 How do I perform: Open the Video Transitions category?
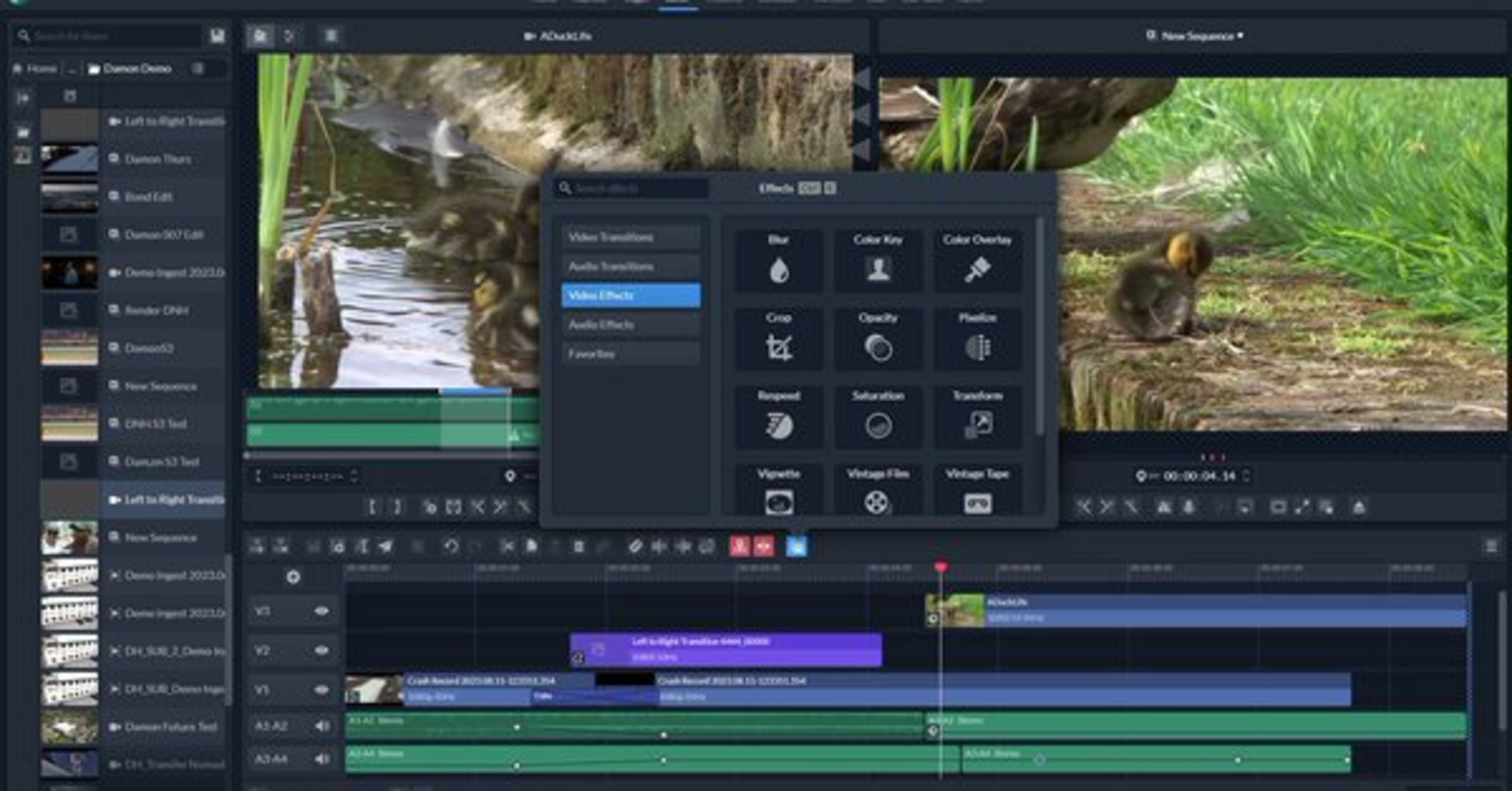[630, 237]
